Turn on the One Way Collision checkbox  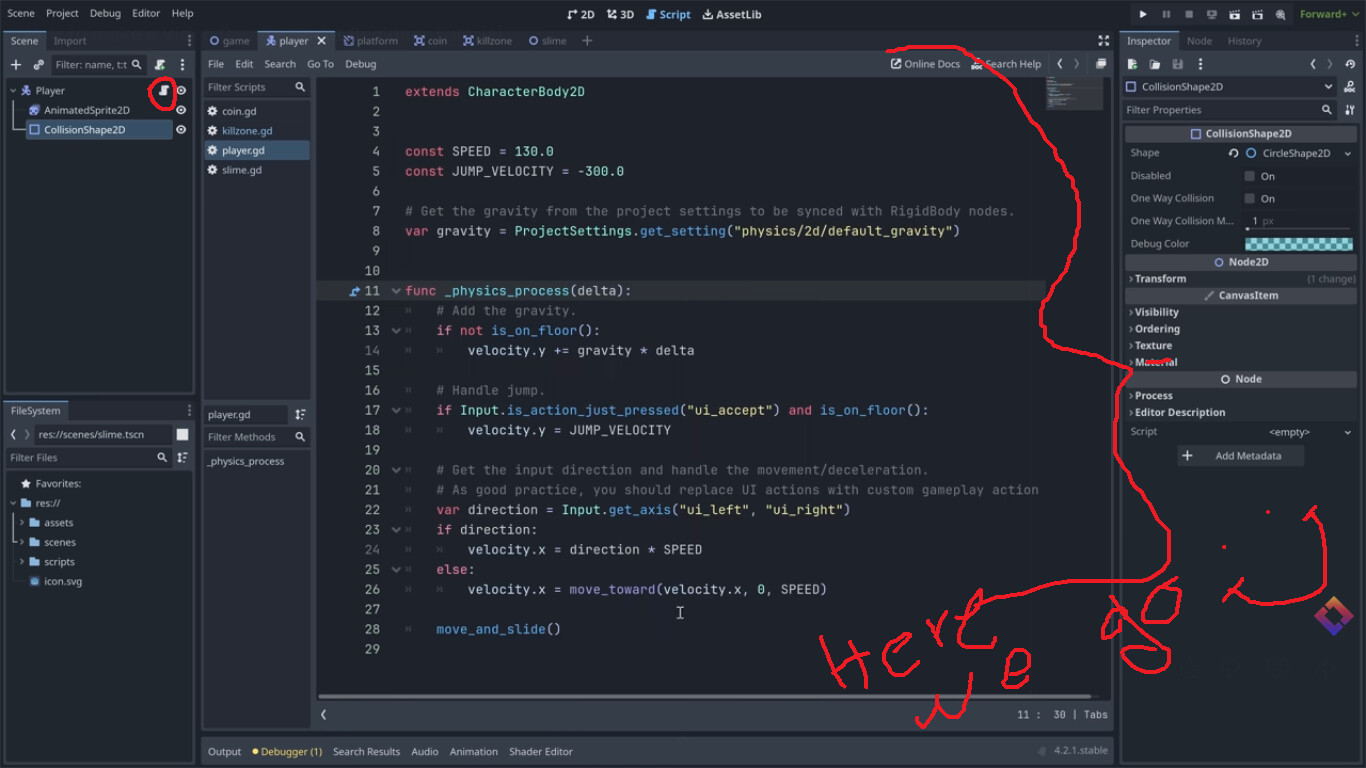click(1249, 199)
